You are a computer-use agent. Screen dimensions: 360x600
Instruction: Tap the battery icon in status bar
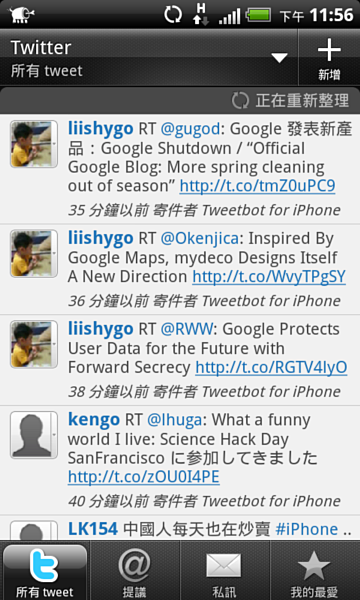point(259,15)
